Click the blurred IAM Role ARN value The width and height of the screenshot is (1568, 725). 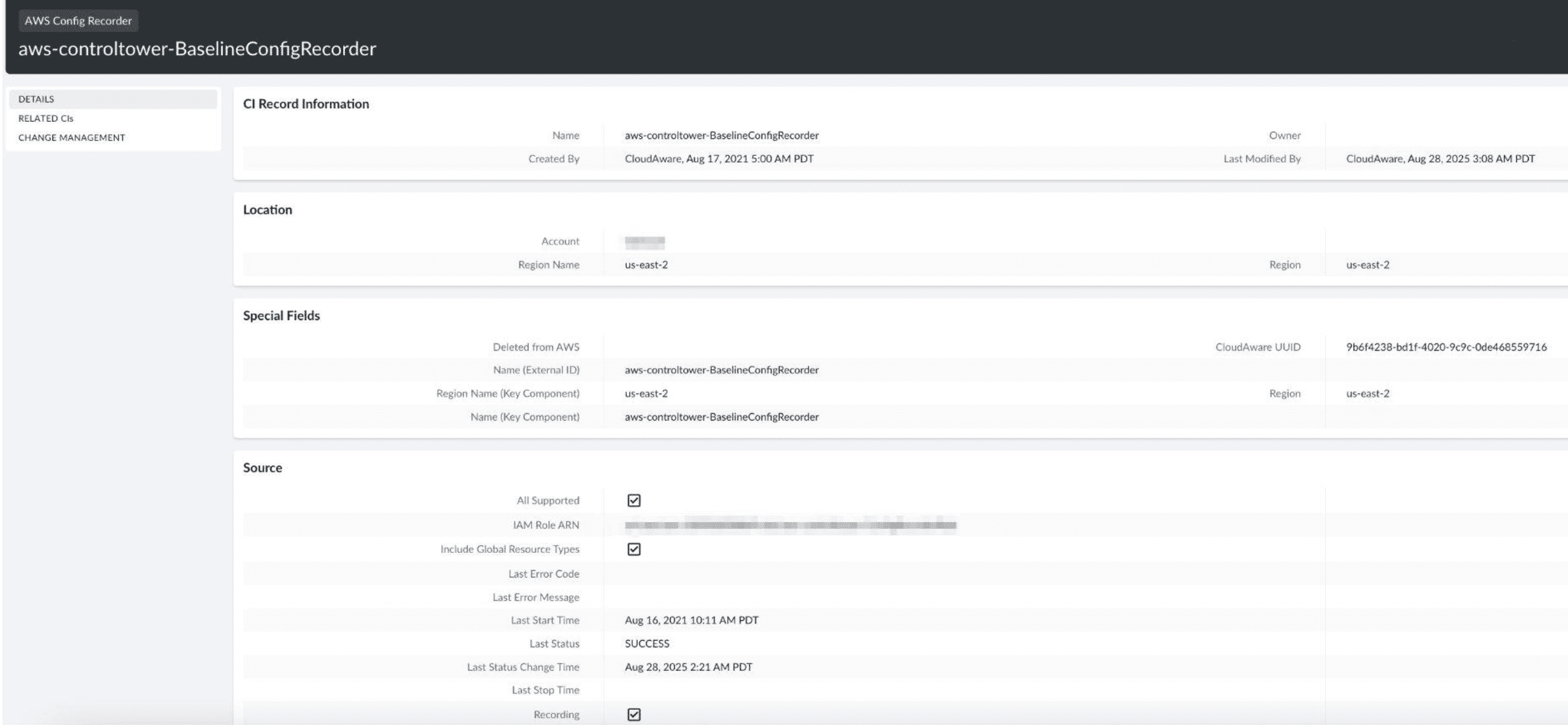(x=790, y=525)
